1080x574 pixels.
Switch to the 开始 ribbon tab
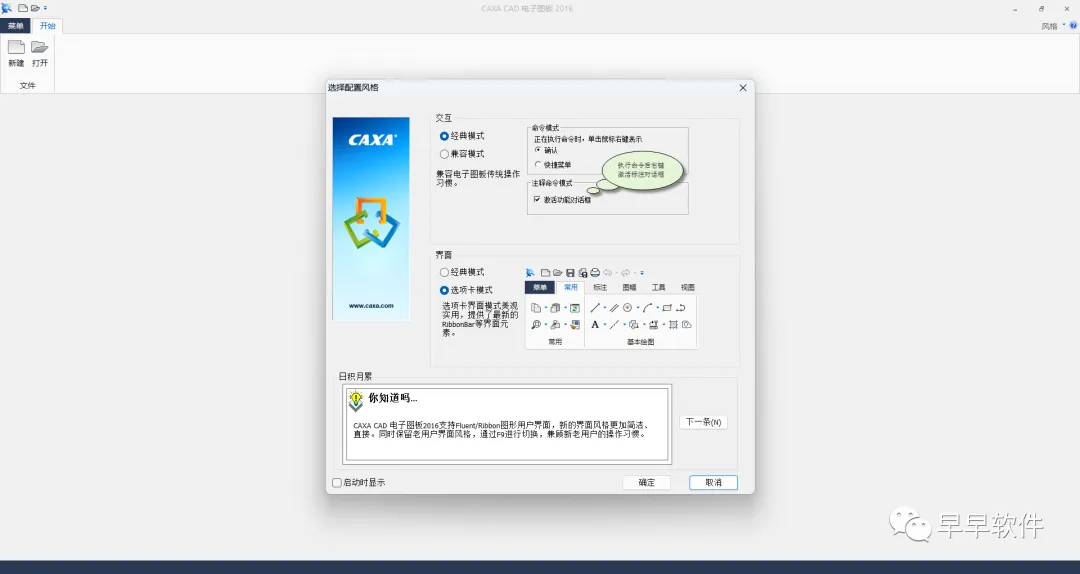click(x=48, y=26)
